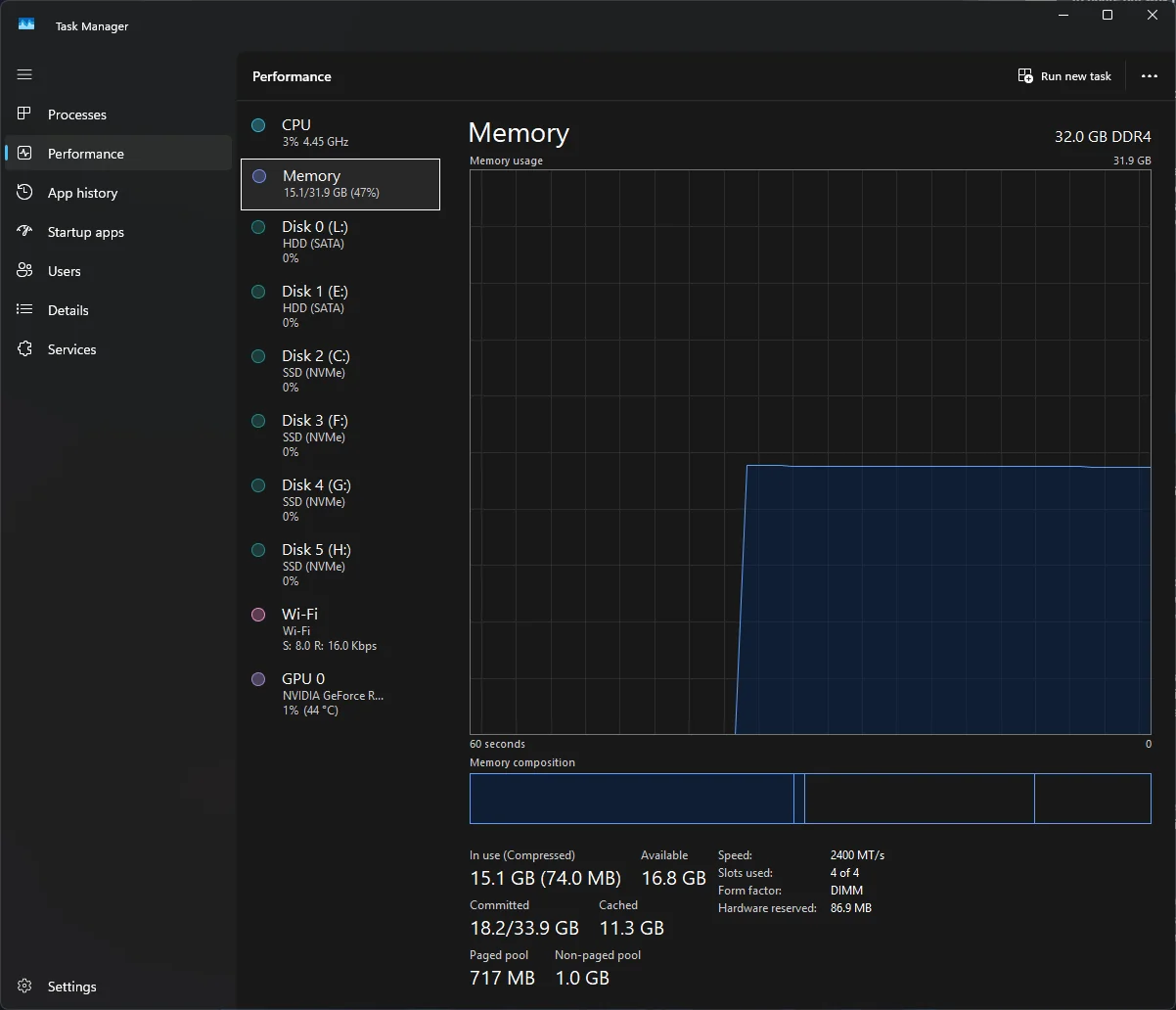Click the 60 seconds graph axis label
This screenshot has height=1010, width=1176.
(x=497, y=744)
